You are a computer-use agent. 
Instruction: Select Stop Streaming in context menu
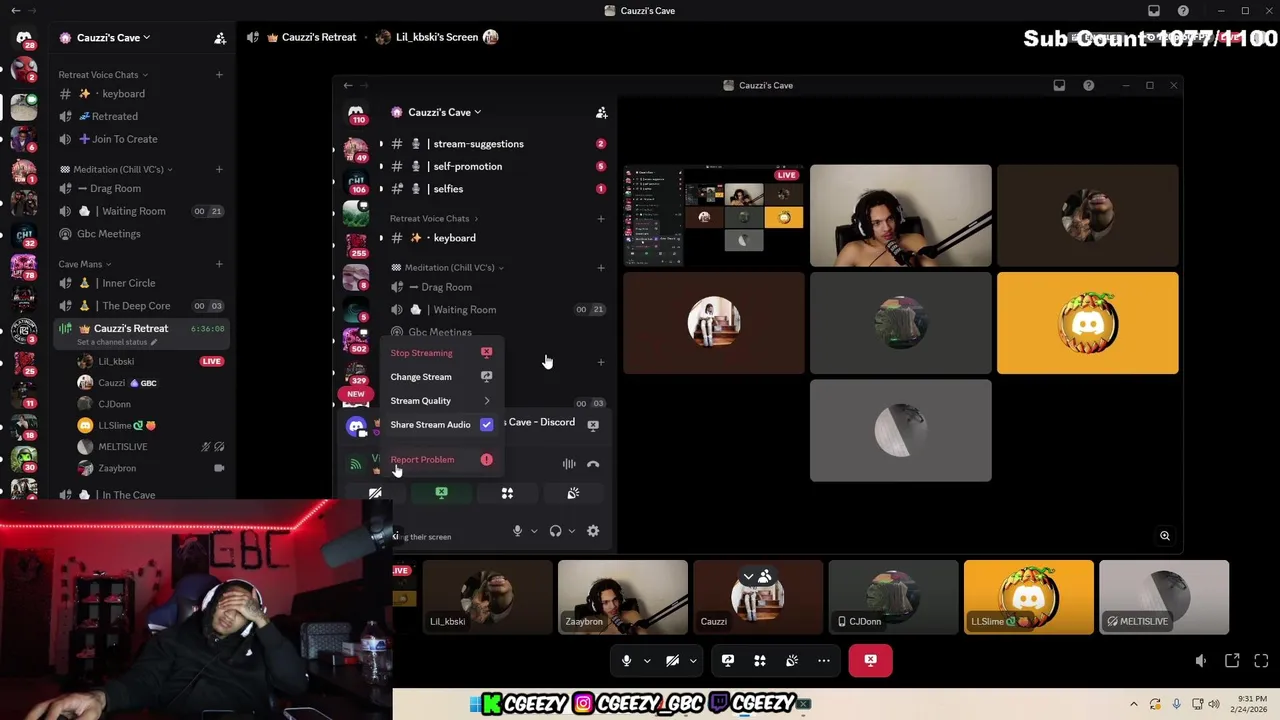(x=441, y=353)
